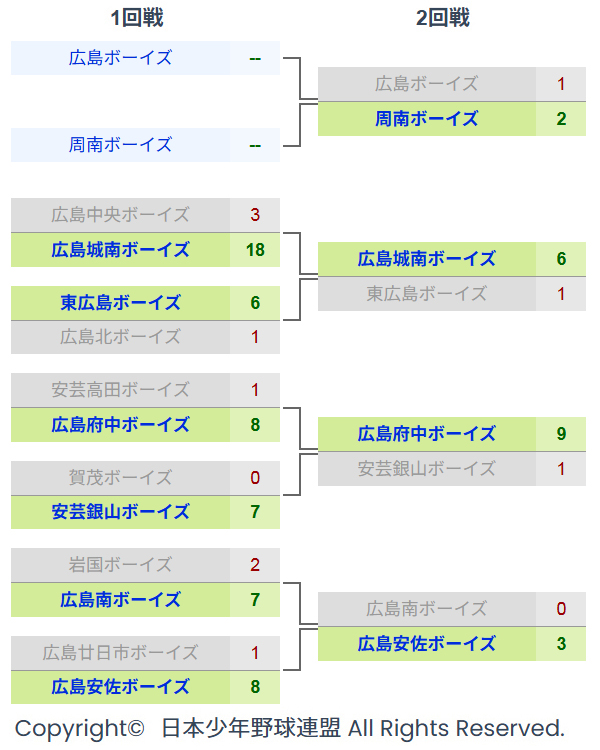The image size is (600, 750).
Task: Click 広島城南ボーイズ in the 2回戦 column
Action: [x=427, y=259]
